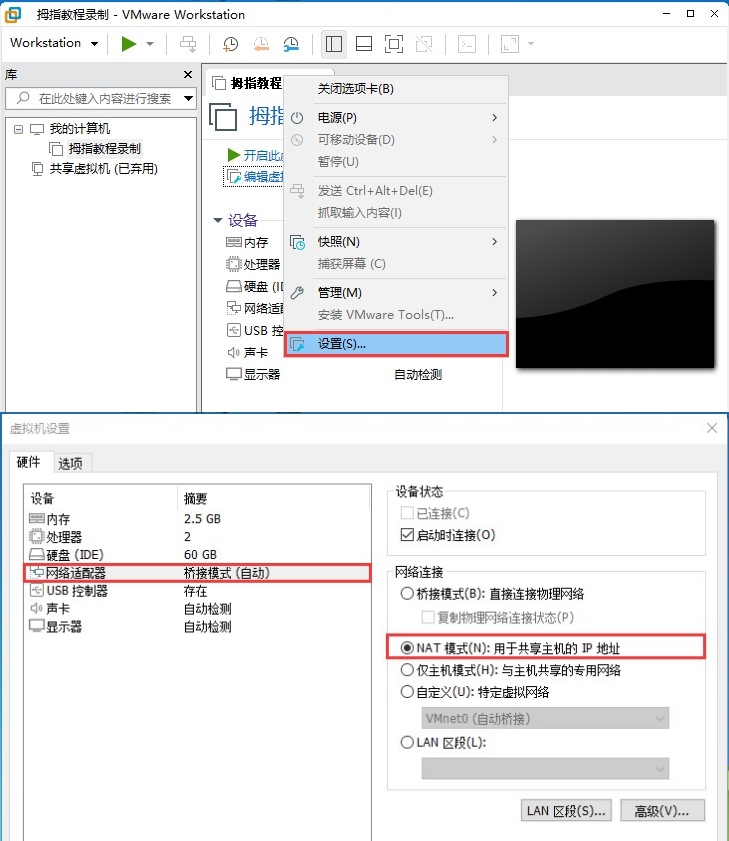The image size is (729, 841).
Task: Switch to the 选项 tab
Action: (70, 463)
